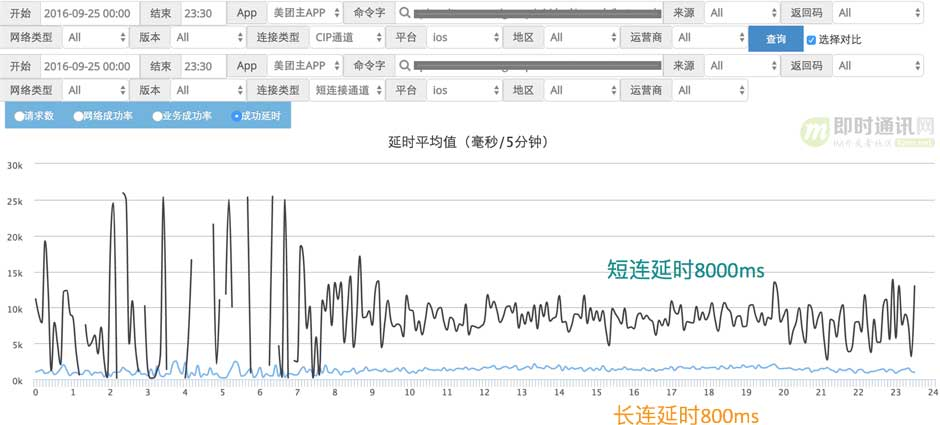Viewport: 940px width, 425px height.
Task: Click the hour 18 x-axis label
Action: [x=709, y=393]
